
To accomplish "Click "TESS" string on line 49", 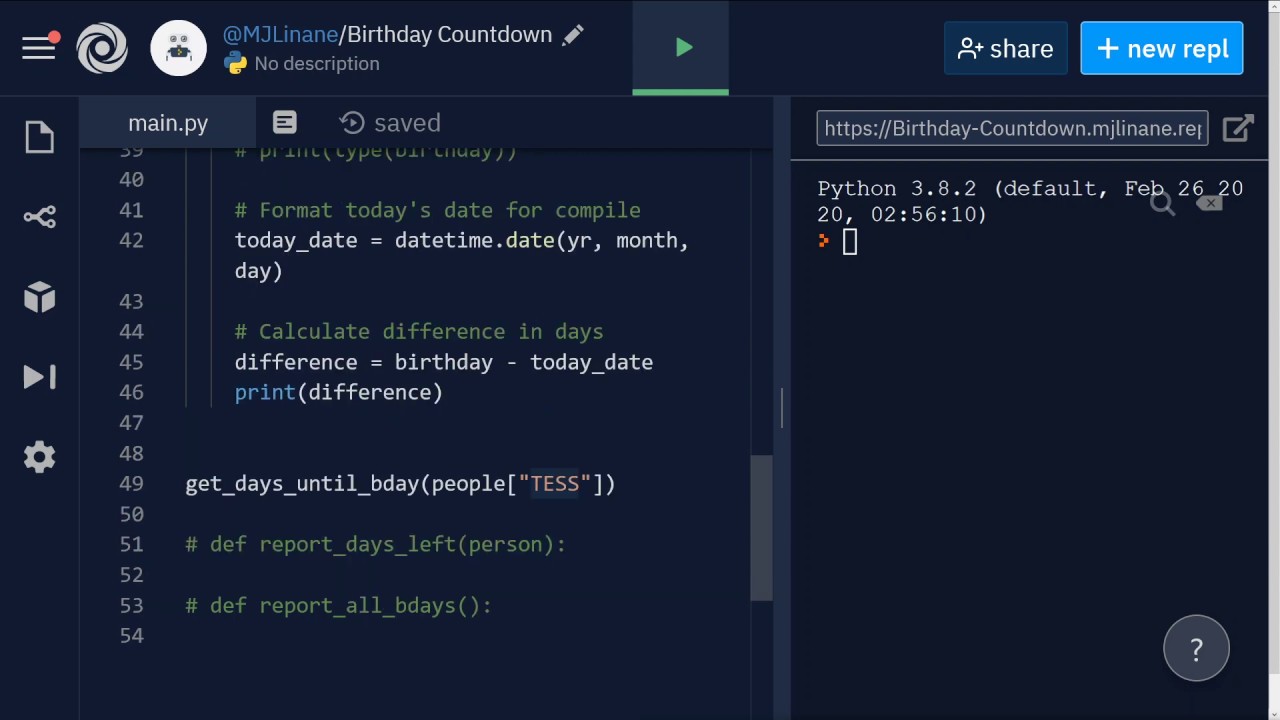I will (555, 484).
